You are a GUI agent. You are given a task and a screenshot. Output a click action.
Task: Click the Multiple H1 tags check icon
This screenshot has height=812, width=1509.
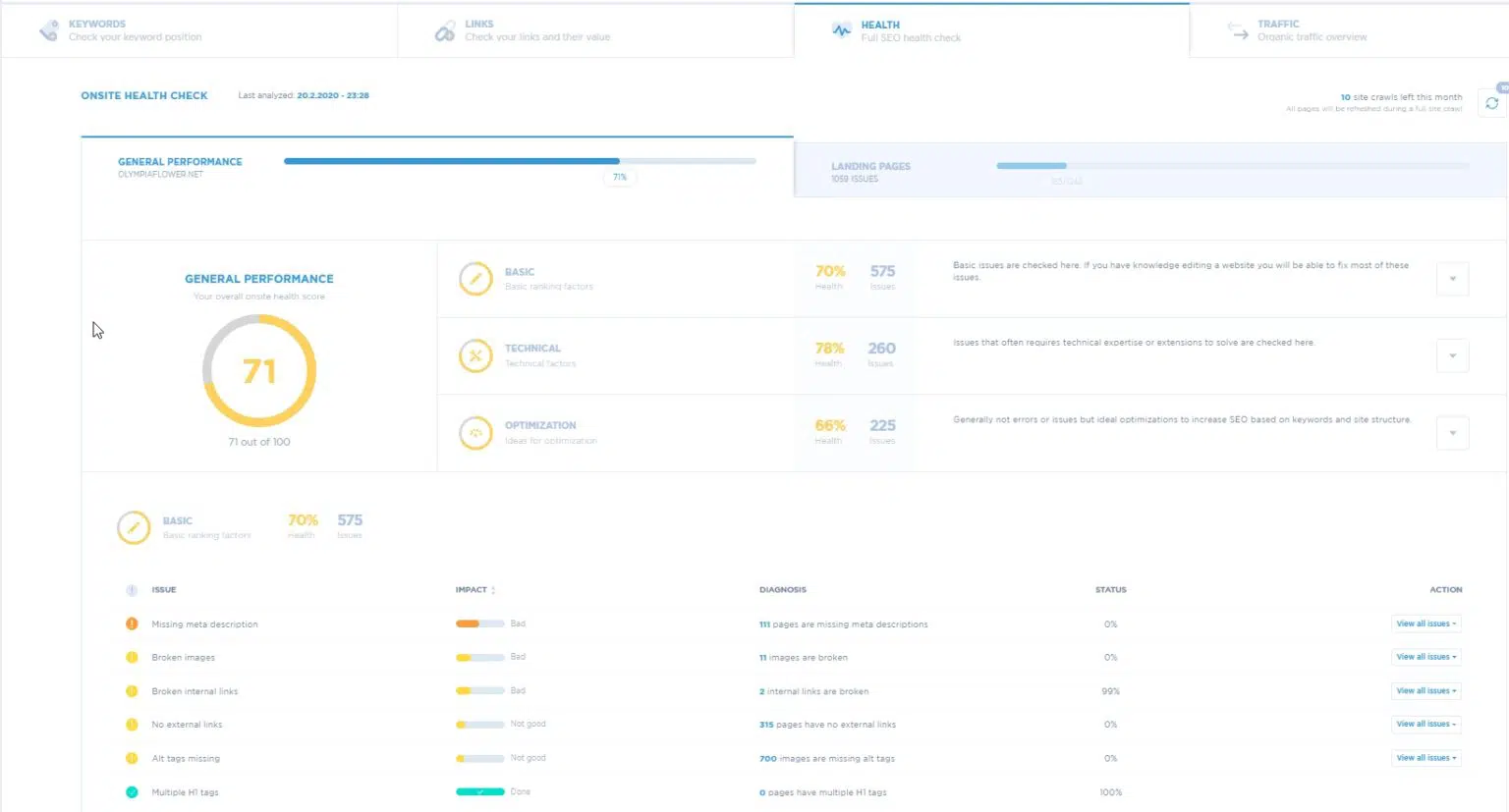(132, 792)
